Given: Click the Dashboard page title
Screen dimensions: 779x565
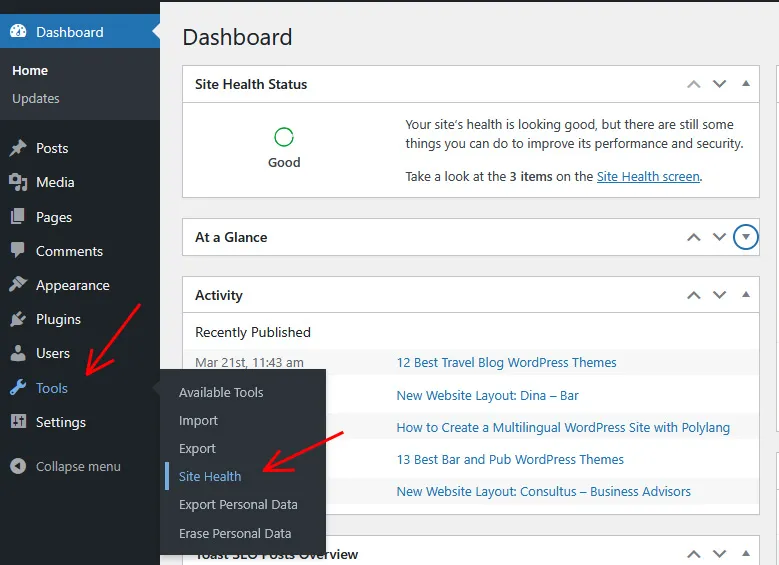Looking at the screenshot, I should tap(237, 37).
